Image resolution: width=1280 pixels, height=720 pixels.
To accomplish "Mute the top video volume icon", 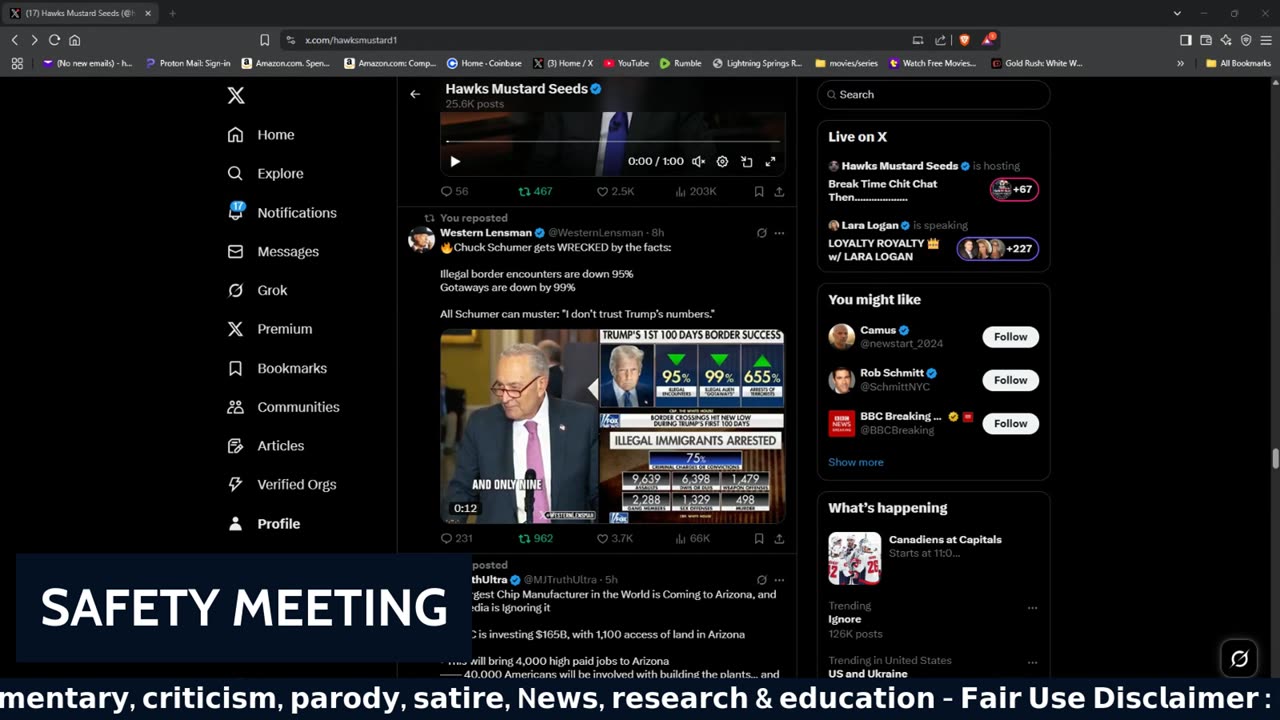I will [698, 161].
